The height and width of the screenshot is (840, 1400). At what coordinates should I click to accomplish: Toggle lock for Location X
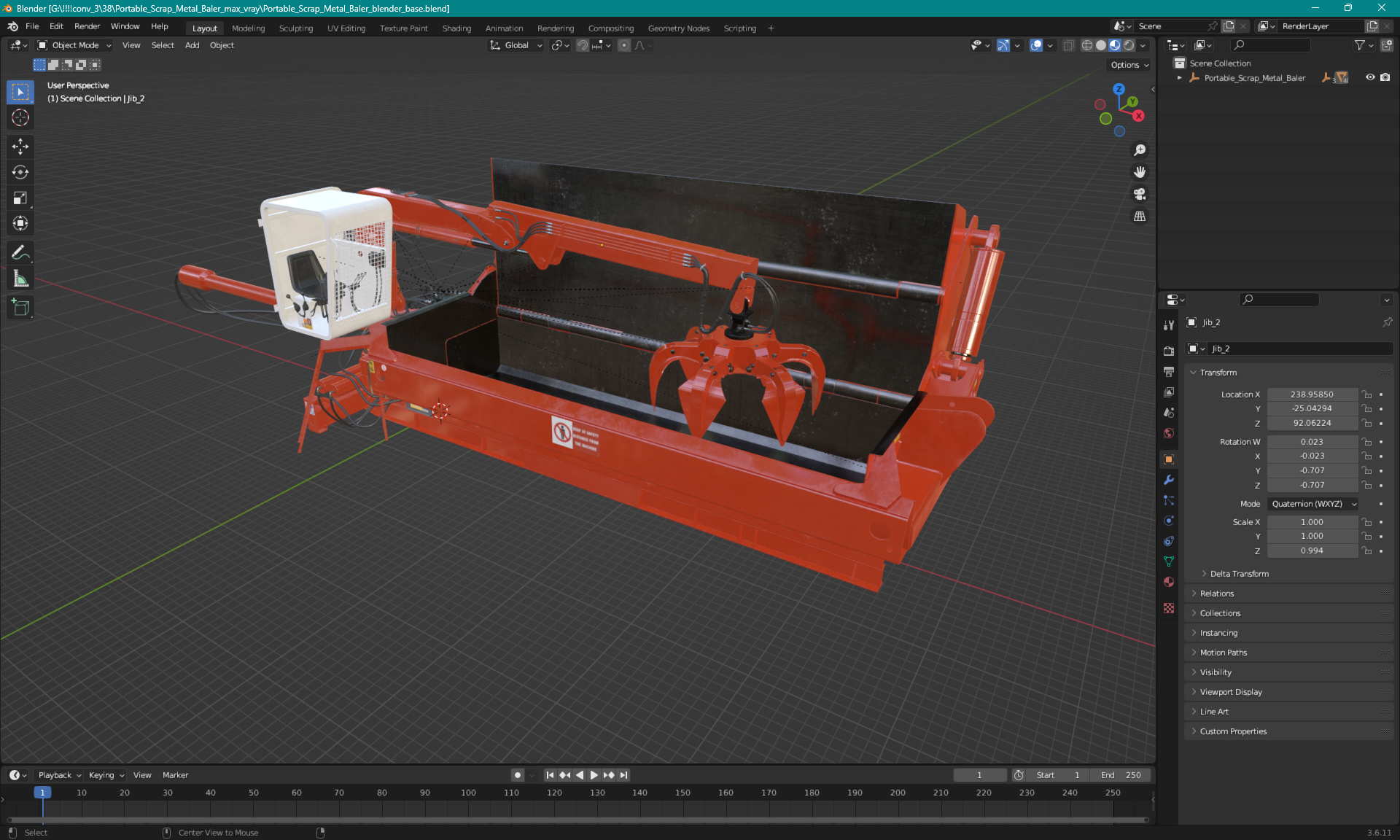pos(1367,394)
